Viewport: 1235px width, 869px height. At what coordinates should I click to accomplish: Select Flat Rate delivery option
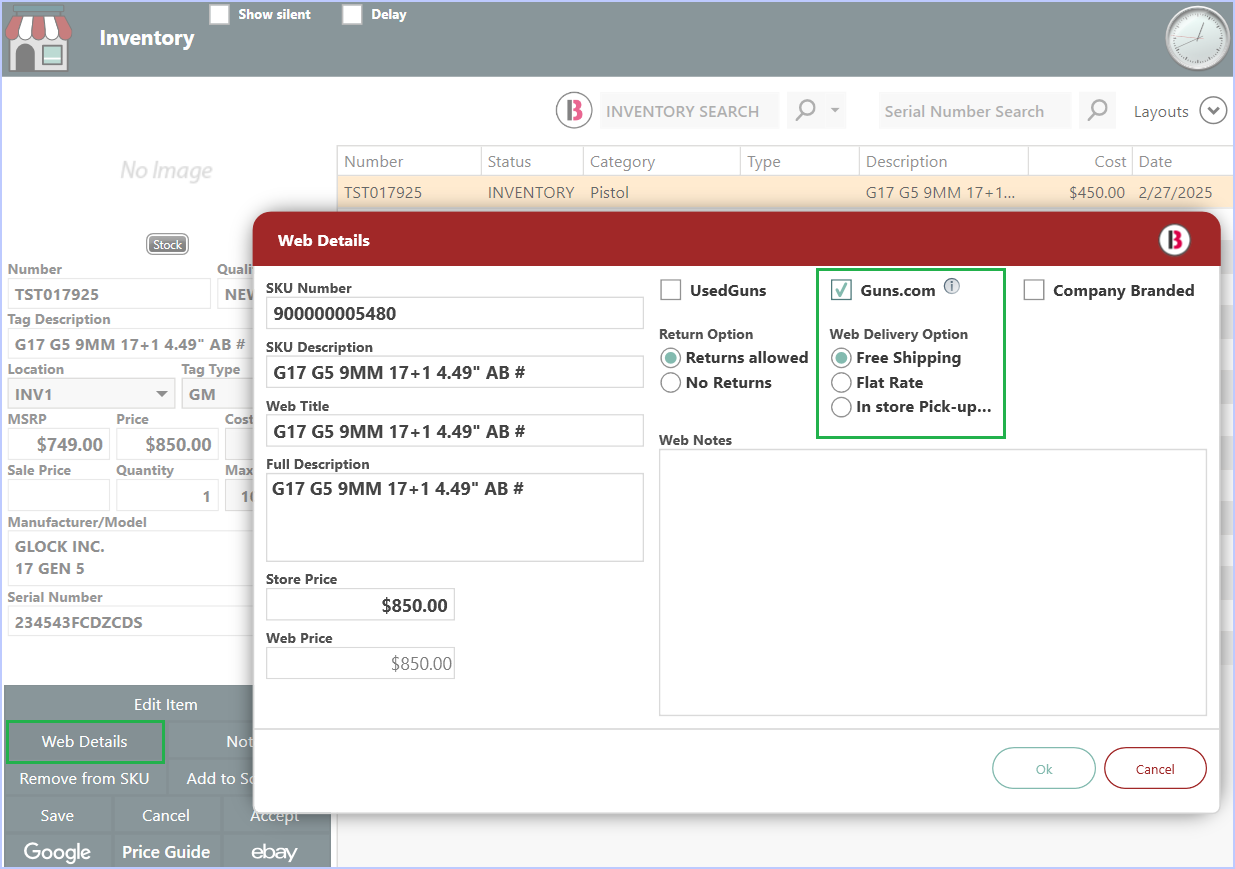point(842,383)
